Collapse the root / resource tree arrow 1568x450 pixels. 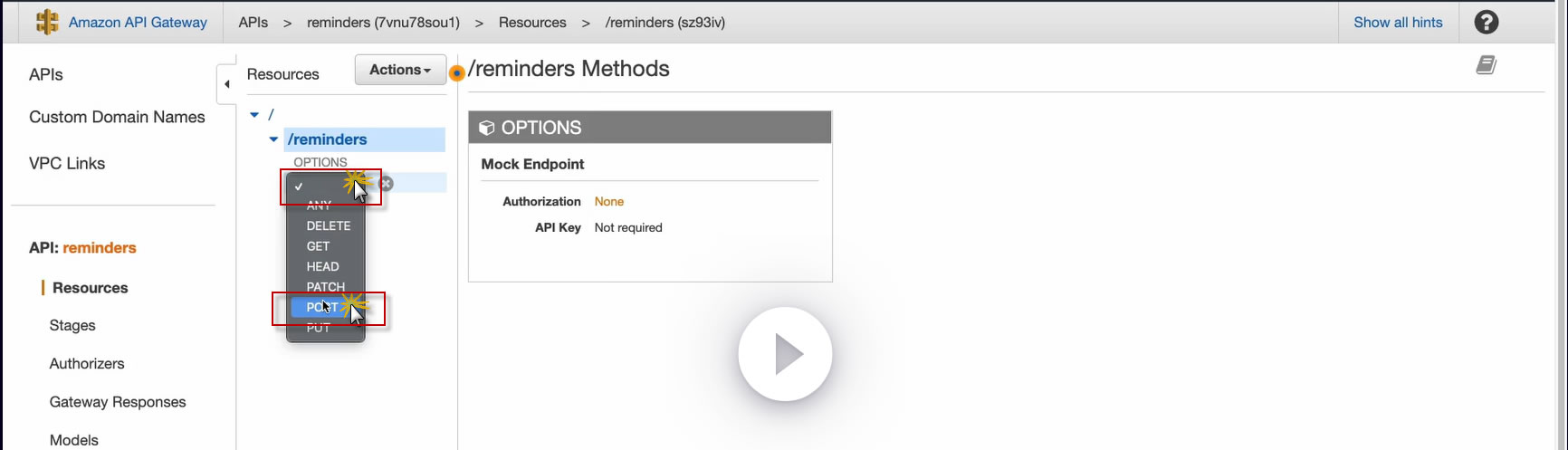click(x=254, y=115)
